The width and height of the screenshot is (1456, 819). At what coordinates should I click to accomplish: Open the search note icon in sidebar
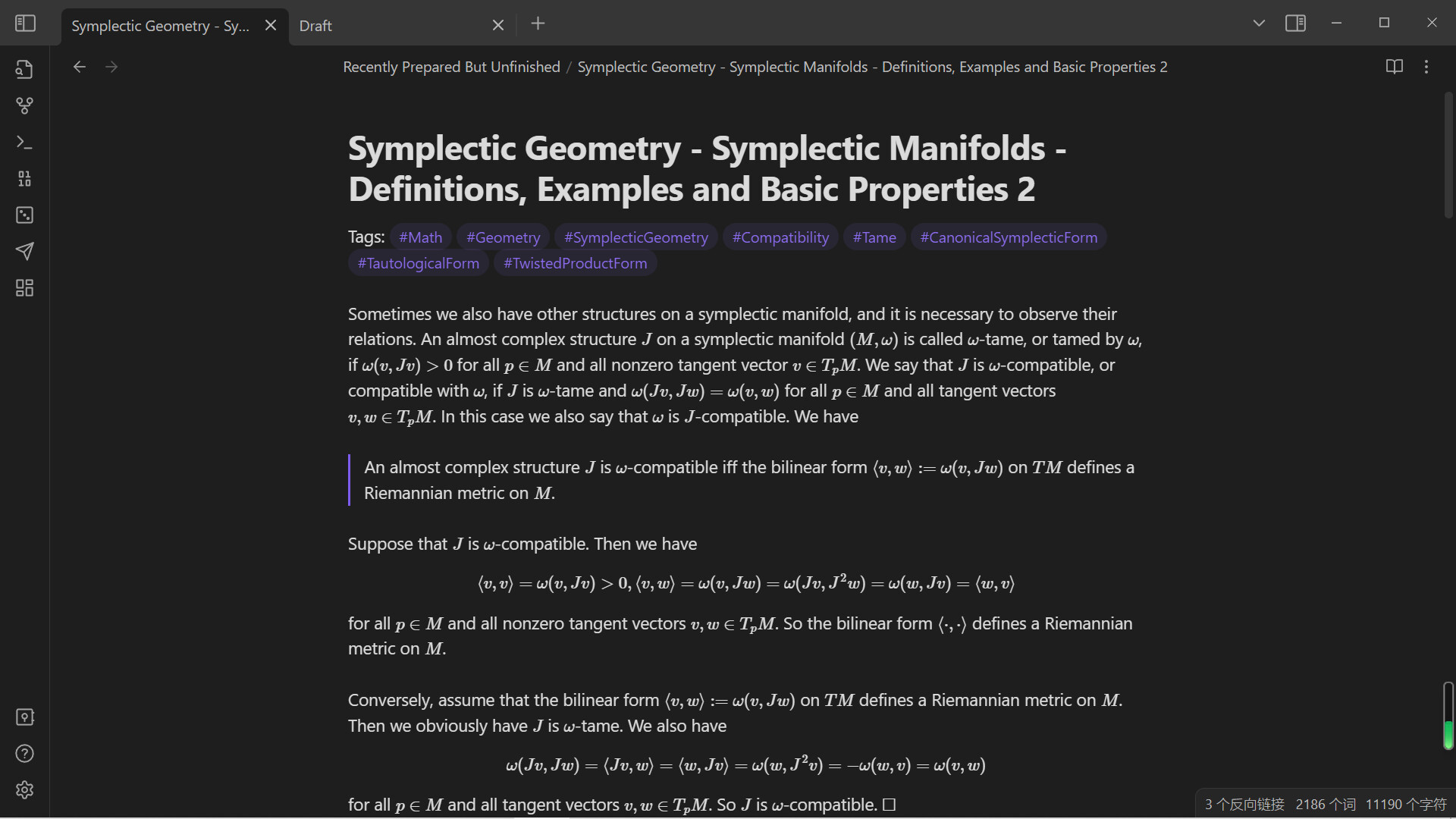[x=24, y=68]
